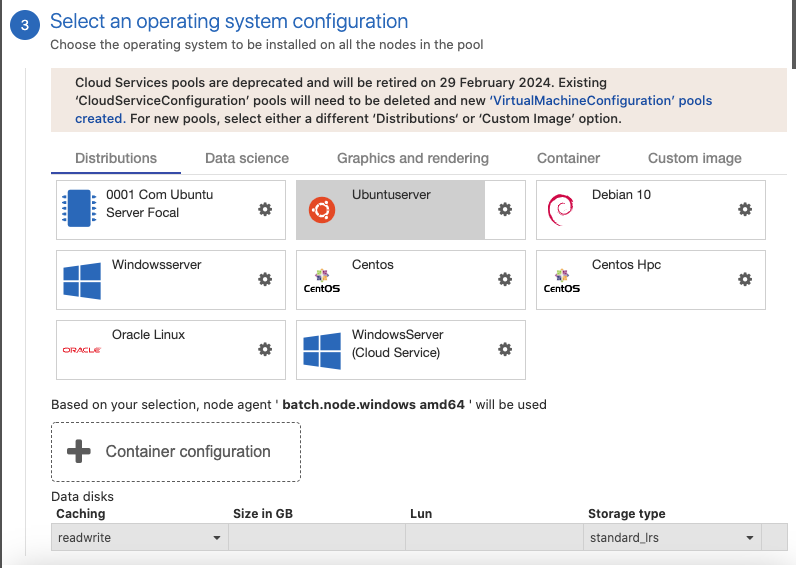Click the Lun column header
Image resolution: width=796 pixels, height=568 pixels.
click(421, 514)
